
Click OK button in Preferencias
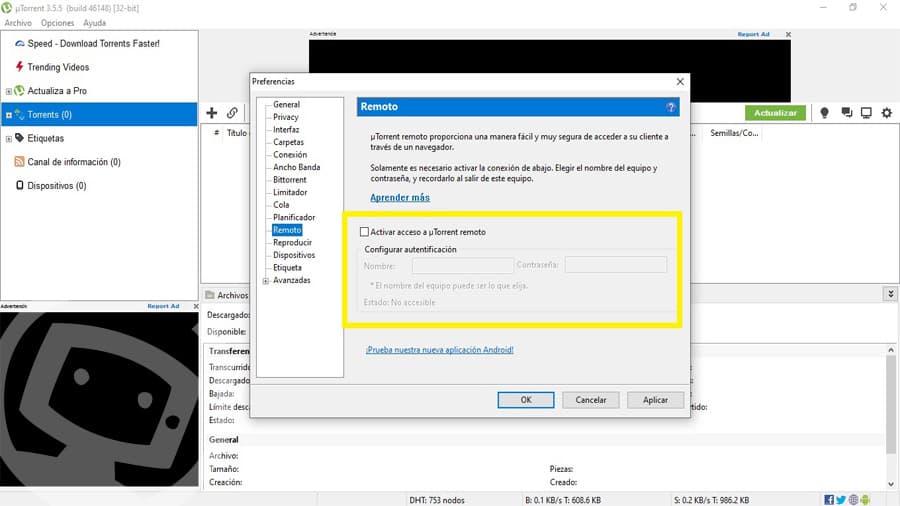click(526, 400)
